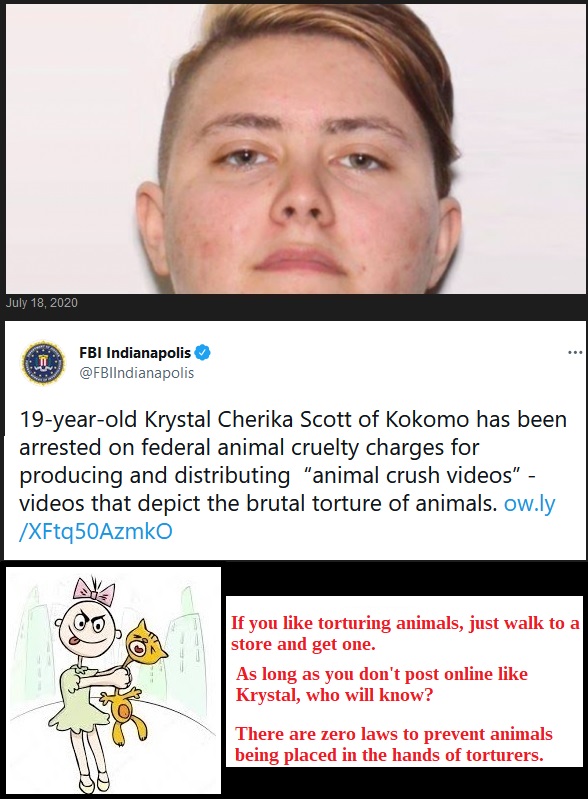Open the large face photo at top
588x799 pixels.
296,149
